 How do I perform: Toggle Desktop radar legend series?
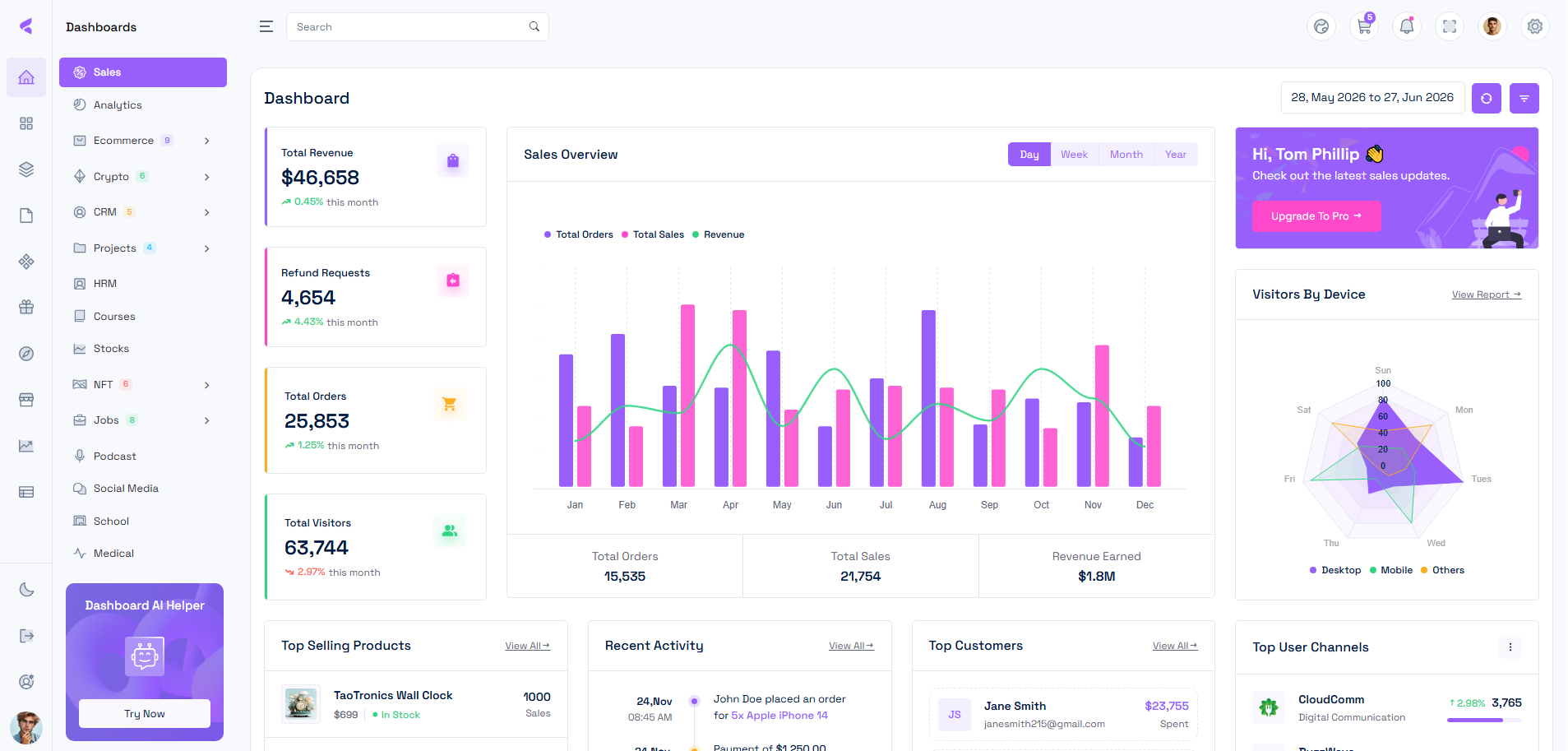(x=1335, y=570)
